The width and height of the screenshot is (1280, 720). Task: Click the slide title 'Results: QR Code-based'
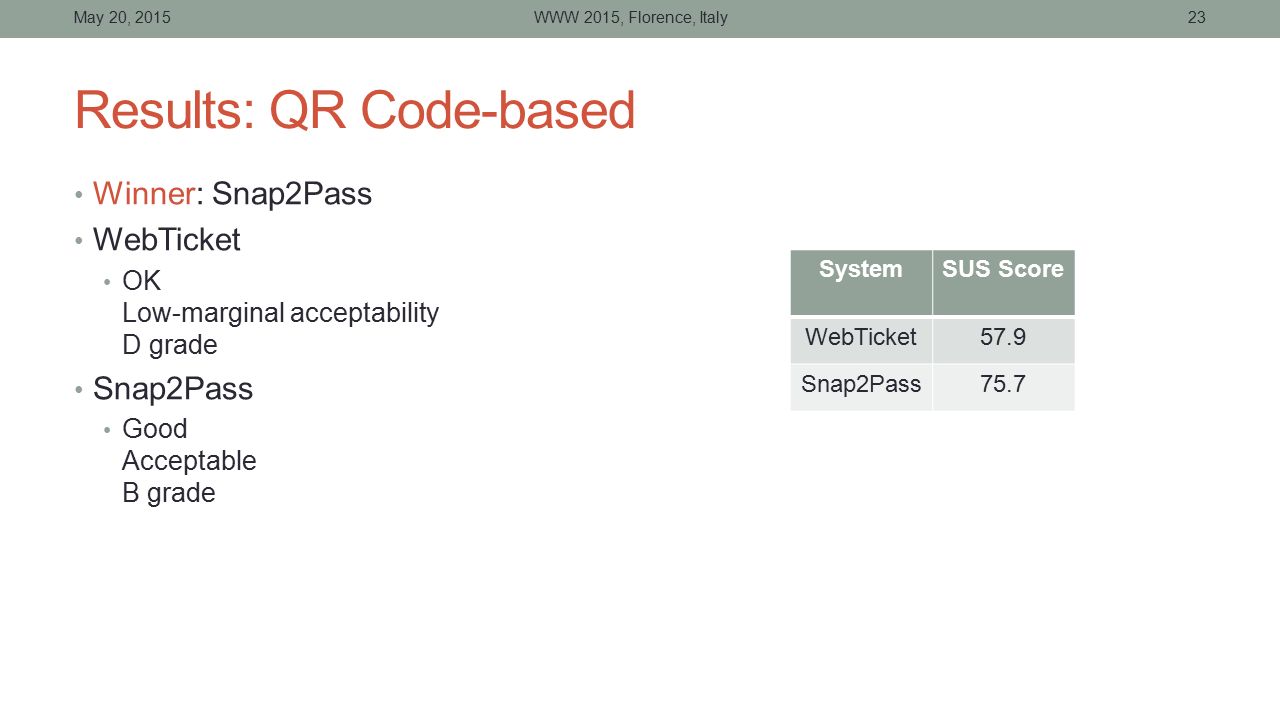(355, 110)
